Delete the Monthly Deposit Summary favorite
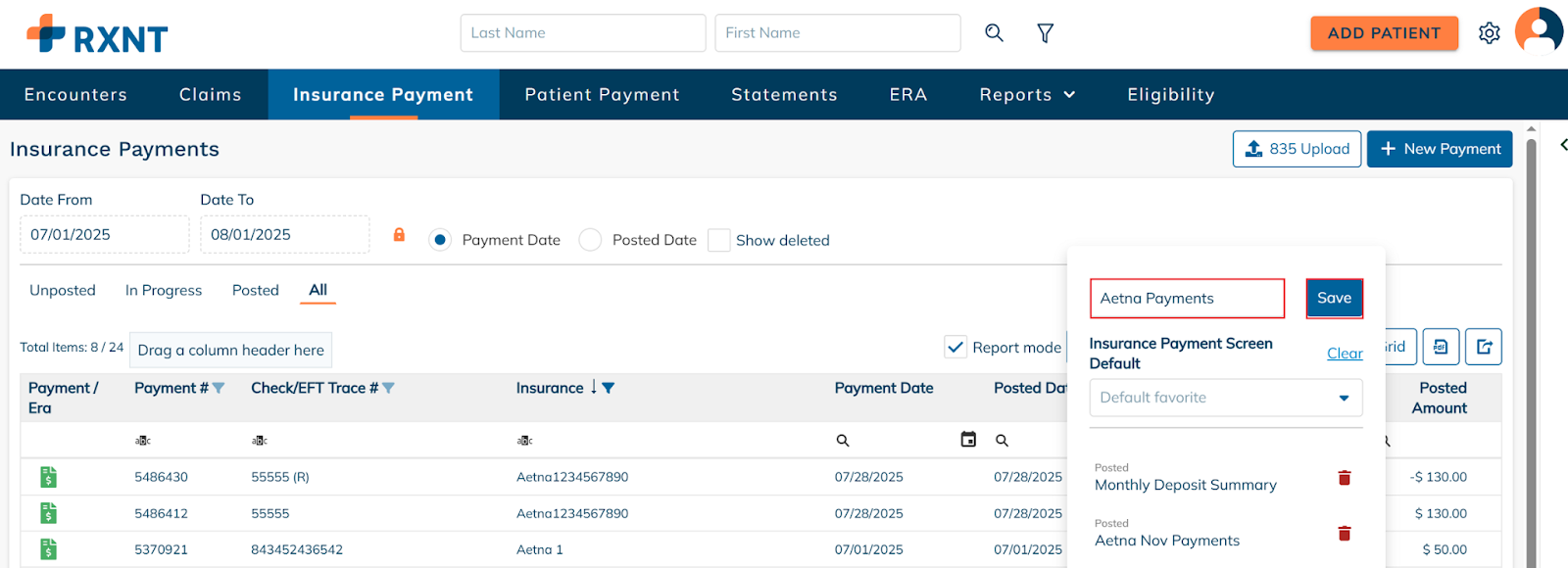This screenshot has height=568, width=1568. click(x=1345, y=478)
